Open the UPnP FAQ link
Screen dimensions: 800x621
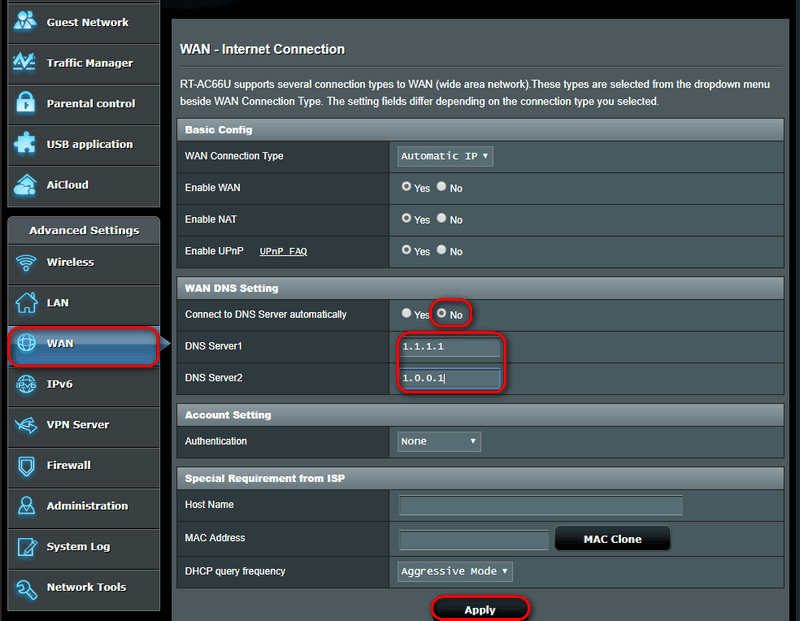coord(283,252)
